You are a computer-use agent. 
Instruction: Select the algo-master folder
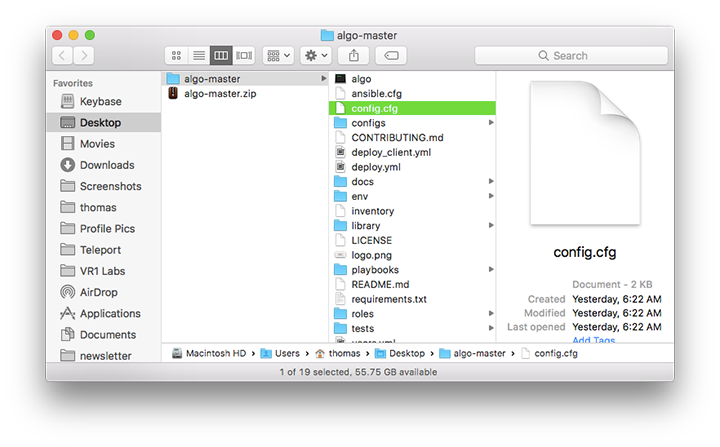[246, 79]
